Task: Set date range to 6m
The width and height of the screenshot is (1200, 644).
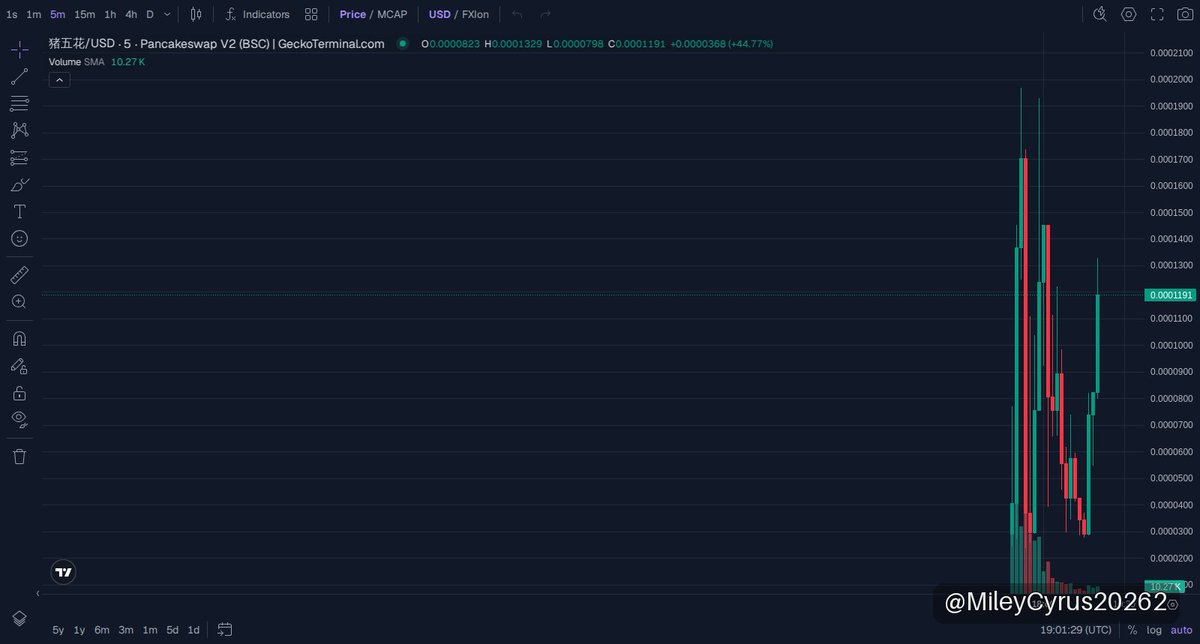Action: pyautogui.click(x=102, y=630)
